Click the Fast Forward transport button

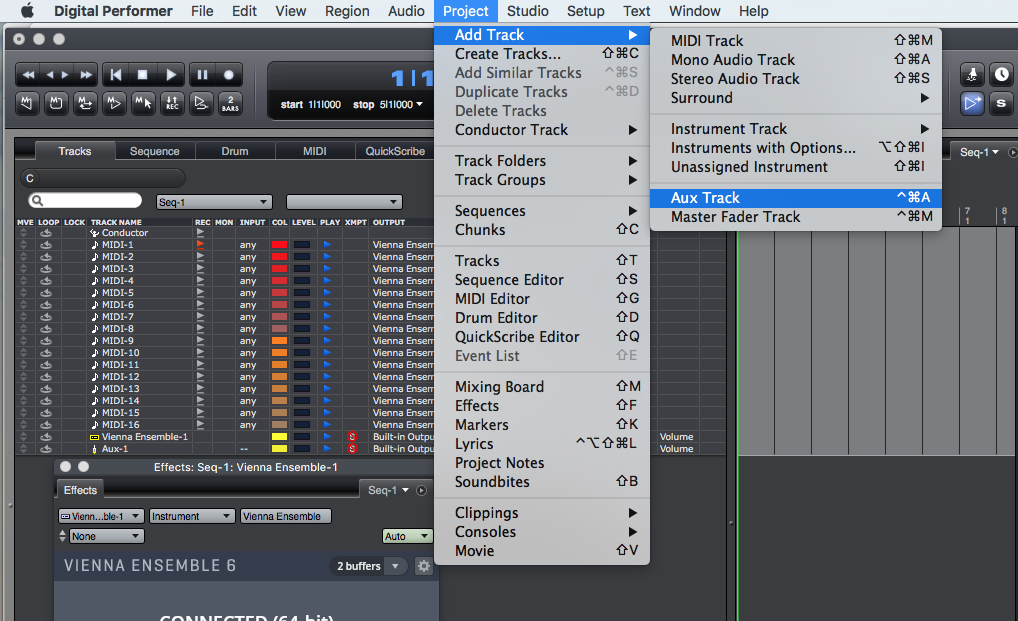(x=86, y=75)
